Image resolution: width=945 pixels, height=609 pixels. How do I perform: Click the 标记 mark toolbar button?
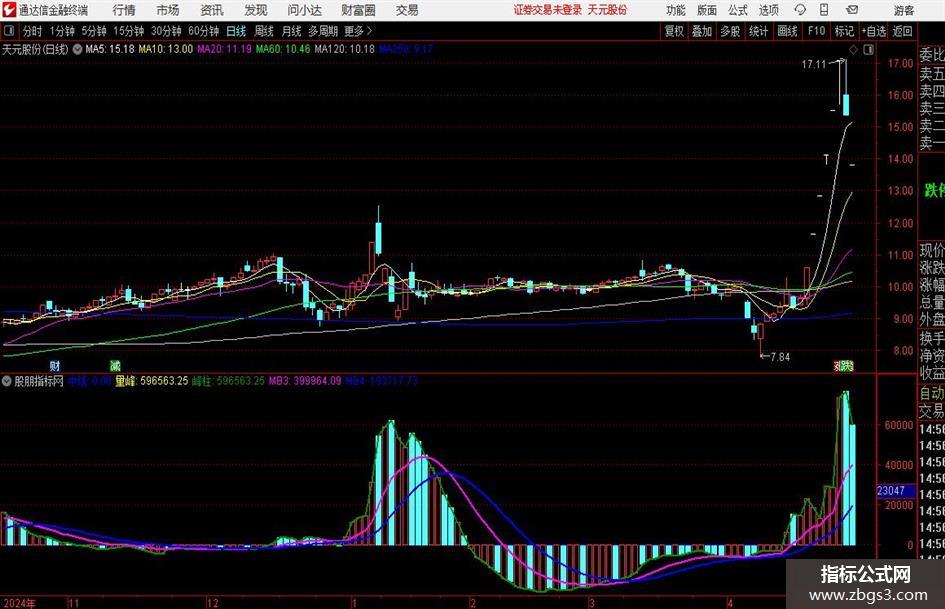coord(844,31)
